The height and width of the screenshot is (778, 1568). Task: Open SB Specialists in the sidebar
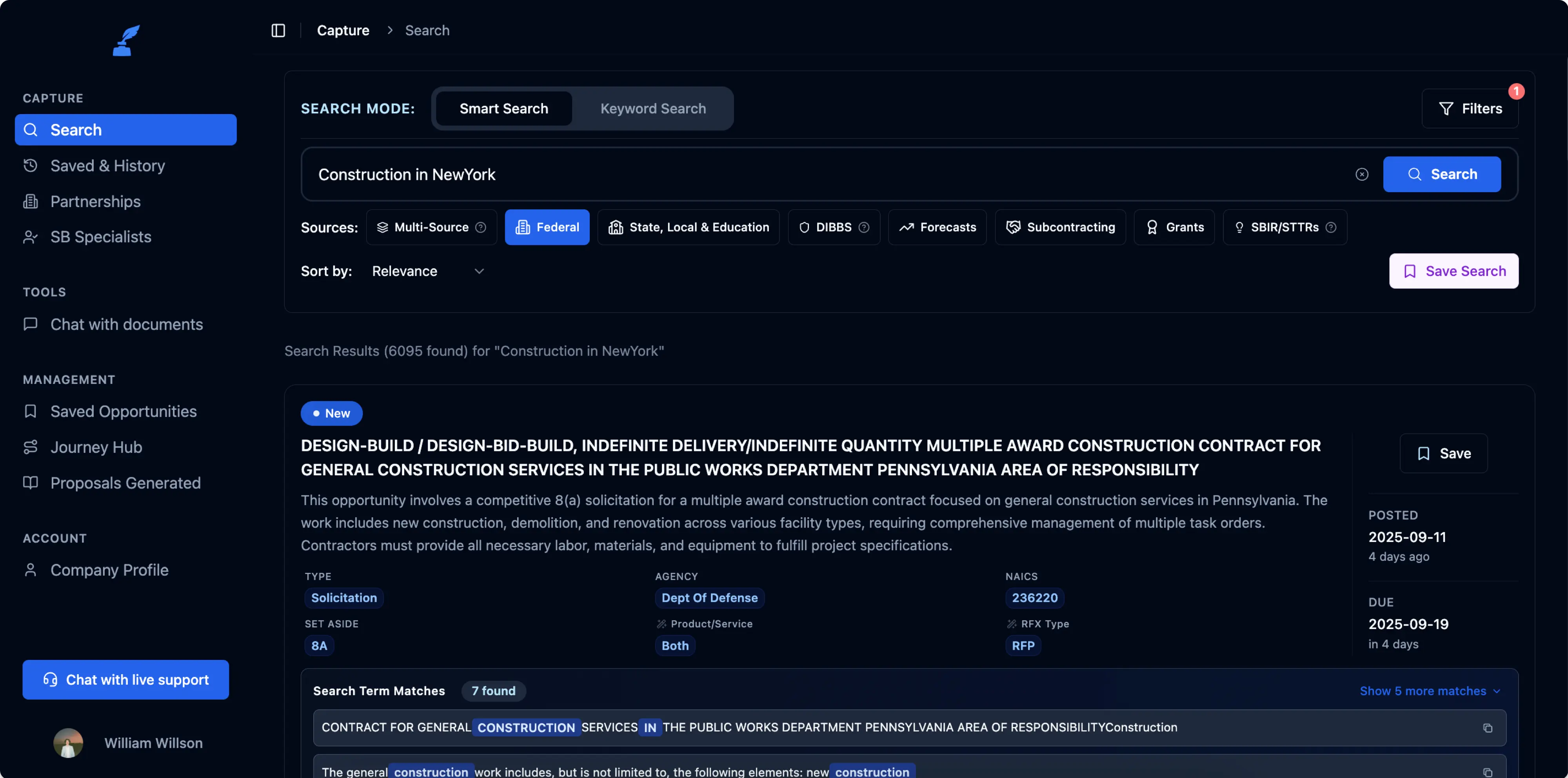click(x=100, y=237)
